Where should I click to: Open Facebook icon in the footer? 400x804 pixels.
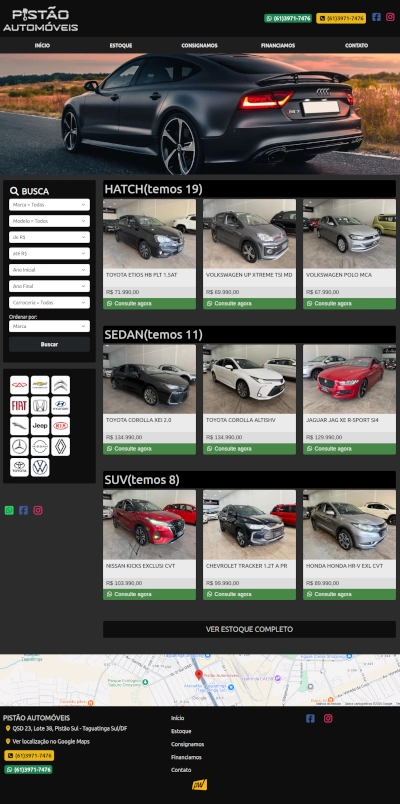tap(310, 718)
